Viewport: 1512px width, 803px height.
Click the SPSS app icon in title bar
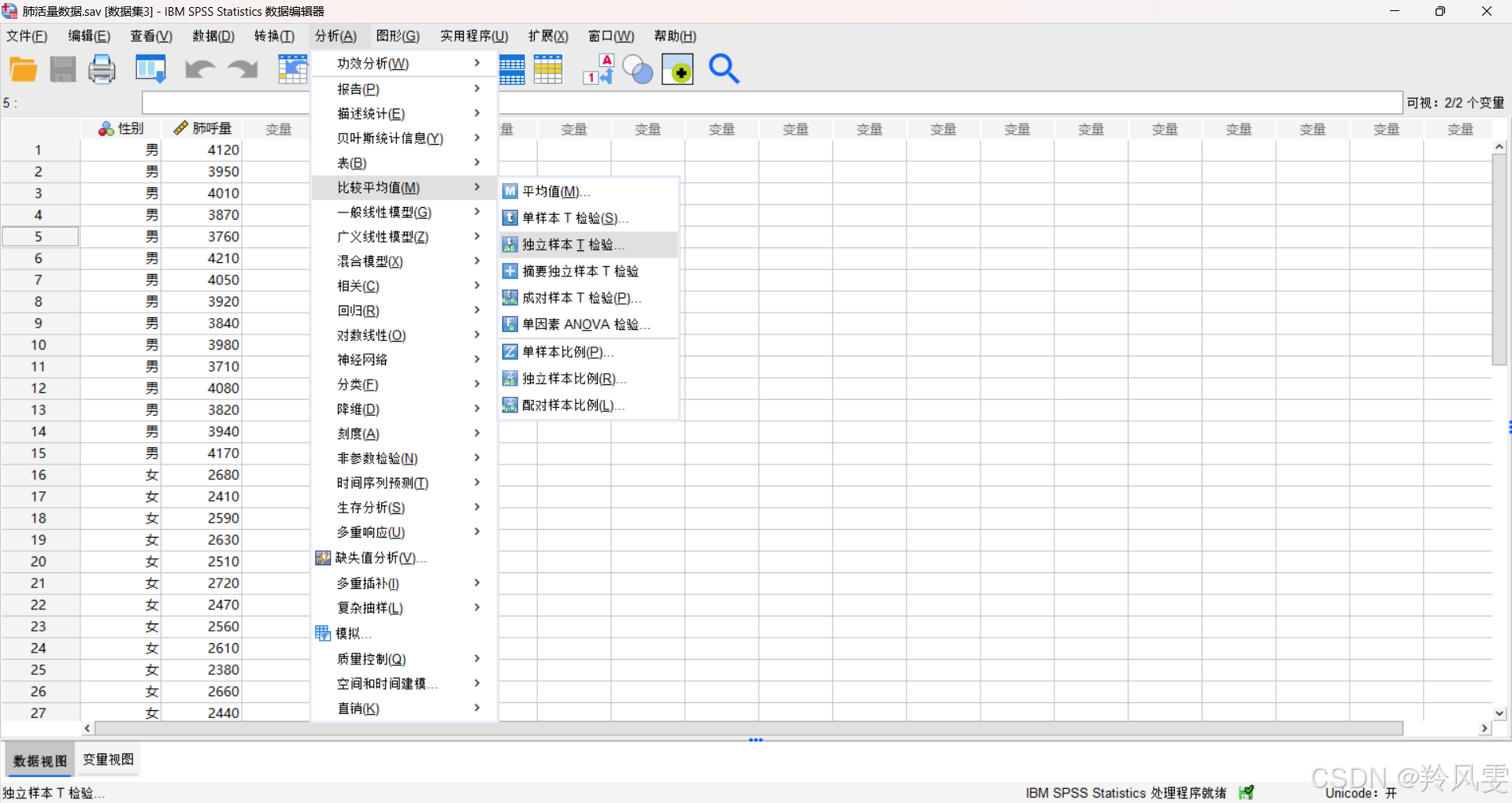(x=9, y=10)
